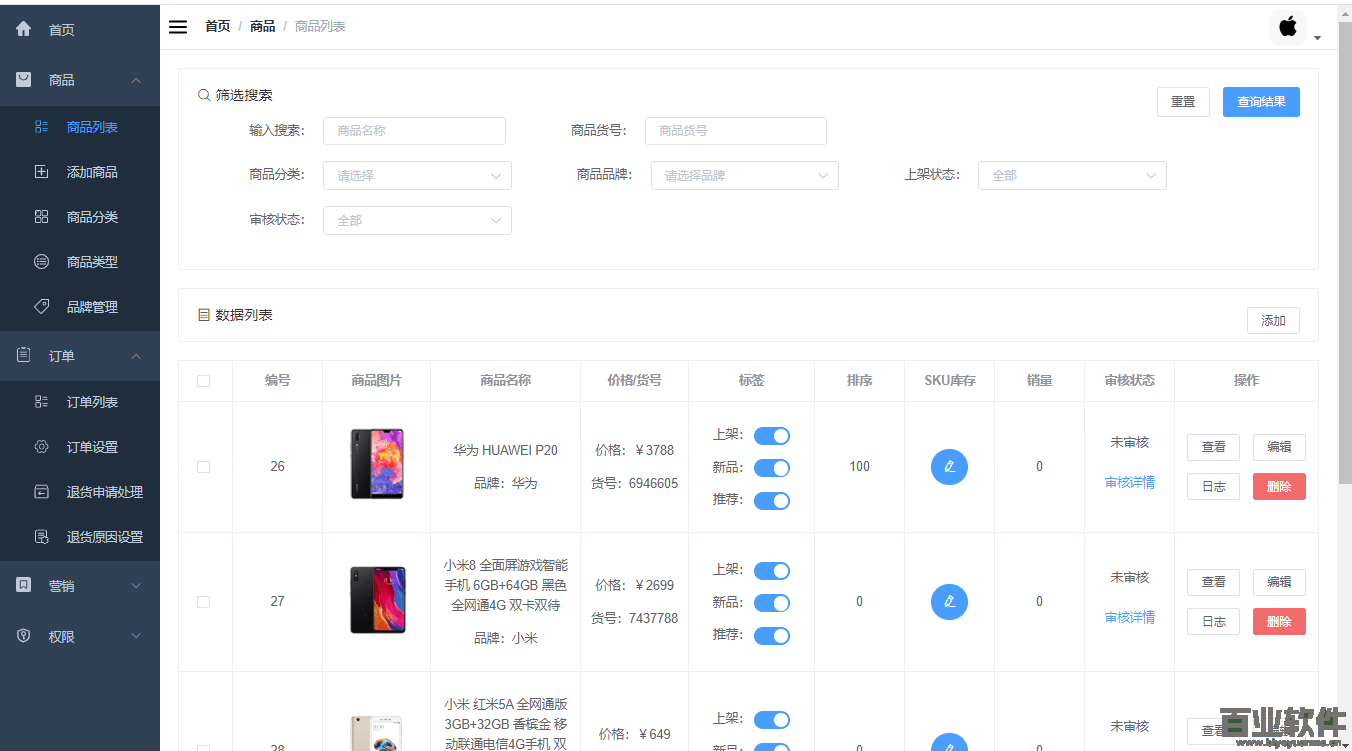Check the row checkbox for product 27
This screenshot has width=1352, height=751.
pyautogui.click(x=204, y=602)
